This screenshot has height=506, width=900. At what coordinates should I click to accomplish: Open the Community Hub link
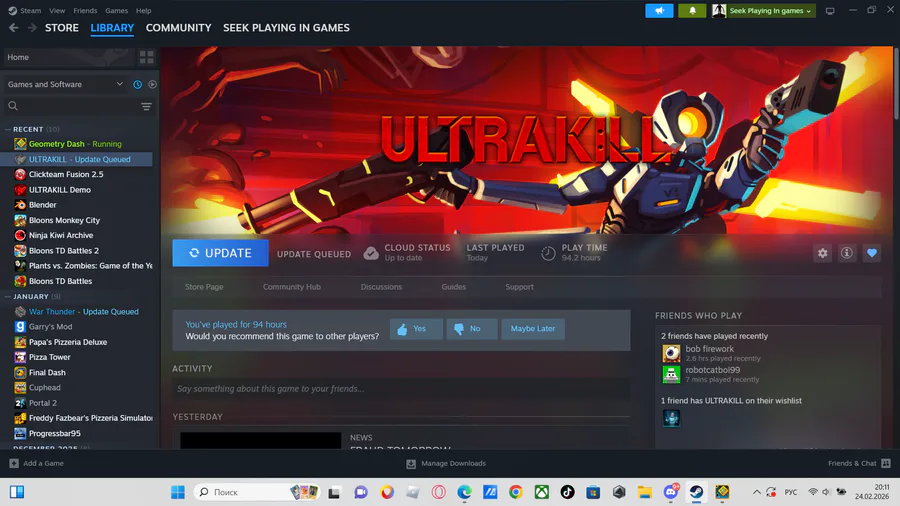pos(292,287)
